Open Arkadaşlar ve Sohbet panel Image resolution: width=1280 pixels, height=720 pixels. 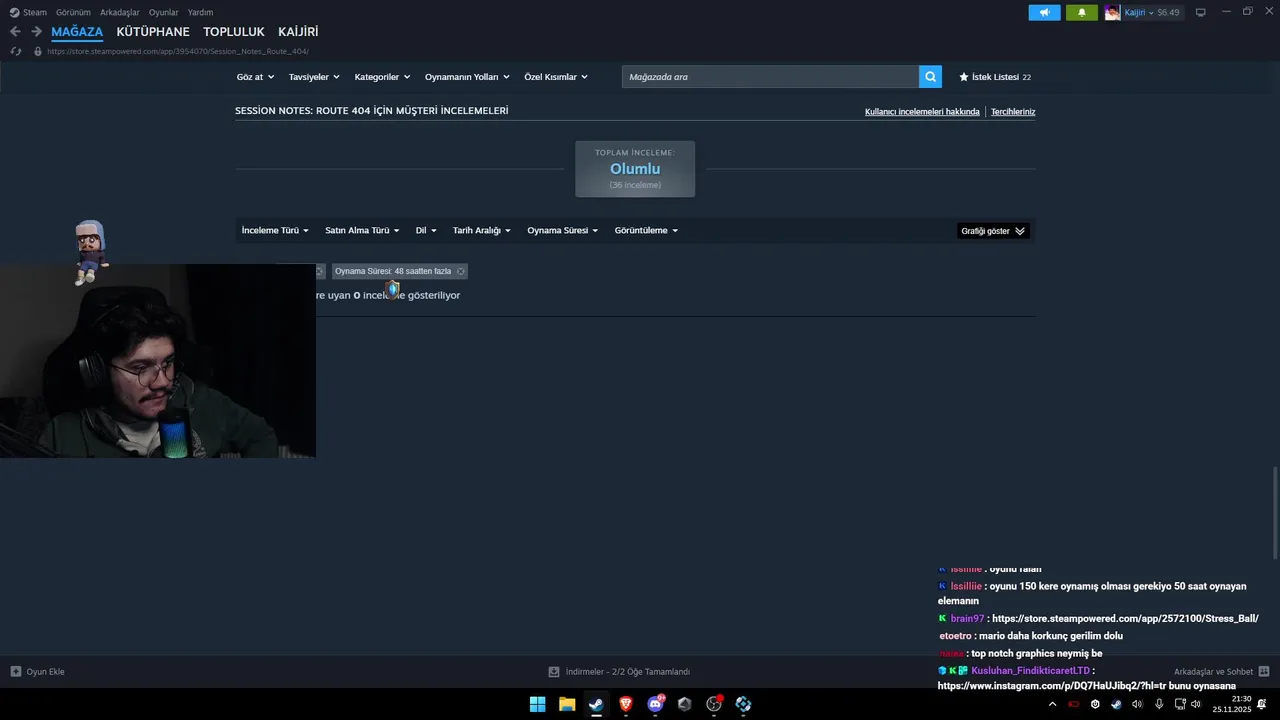tap(1213, 672)
